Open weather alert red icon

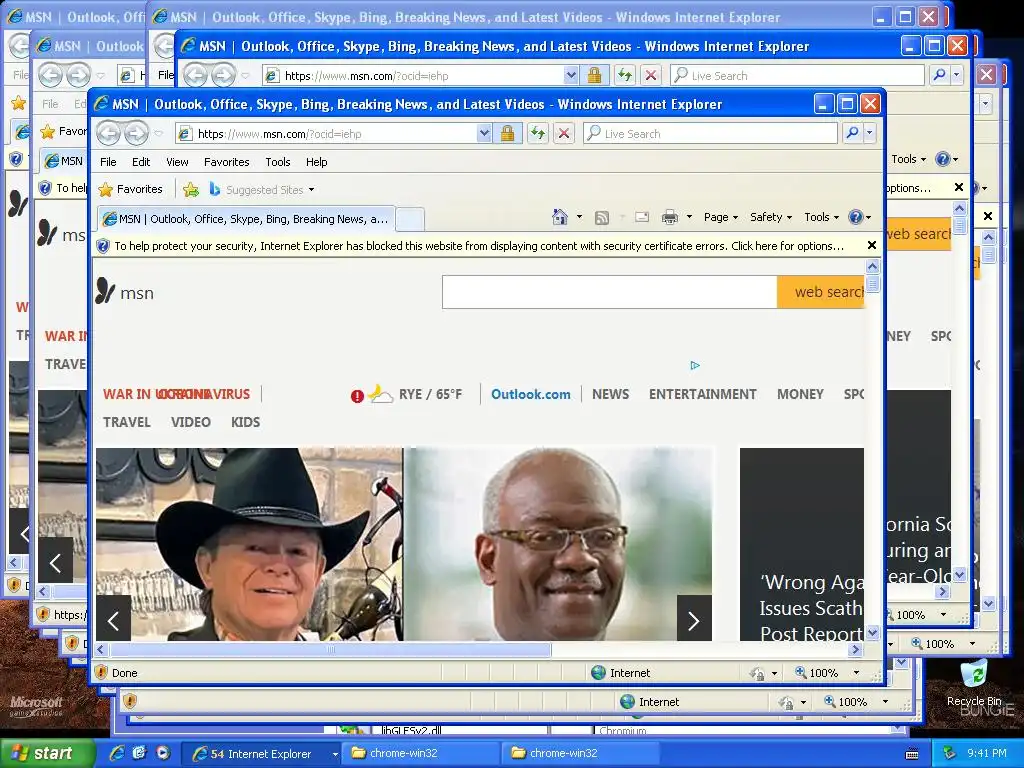pyautogui.click(x=357, y=396)
